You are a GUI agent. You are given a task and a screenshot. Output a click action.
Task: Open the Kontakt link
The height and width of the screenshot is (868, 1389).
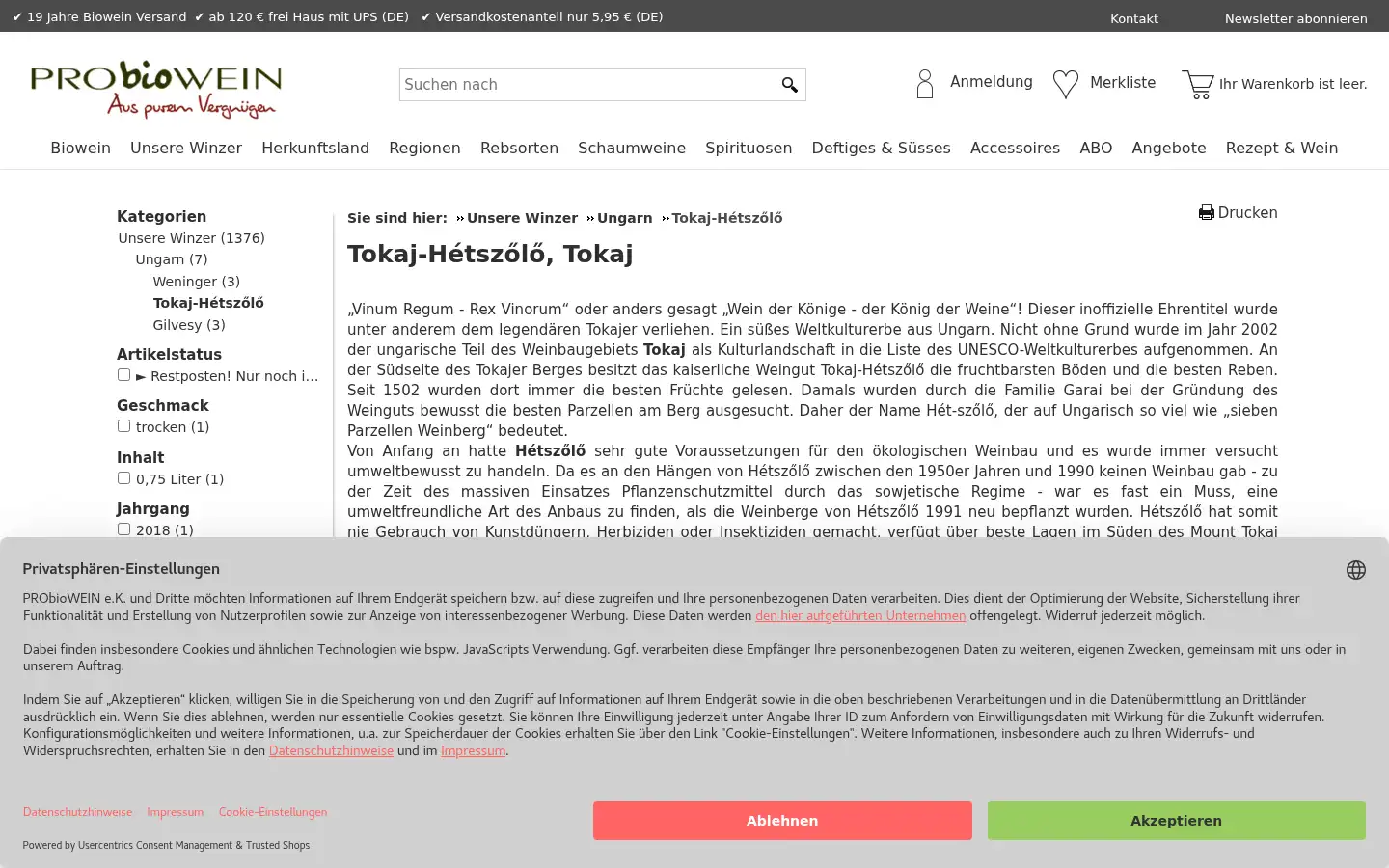coord(1134,18)
